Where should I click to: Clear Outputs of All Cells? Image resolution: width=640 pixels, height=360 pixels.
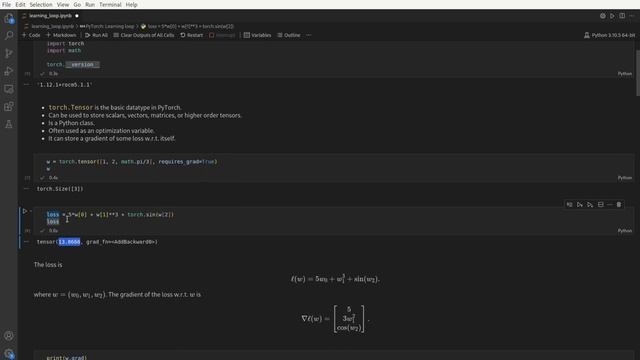[x=144, y=35]
